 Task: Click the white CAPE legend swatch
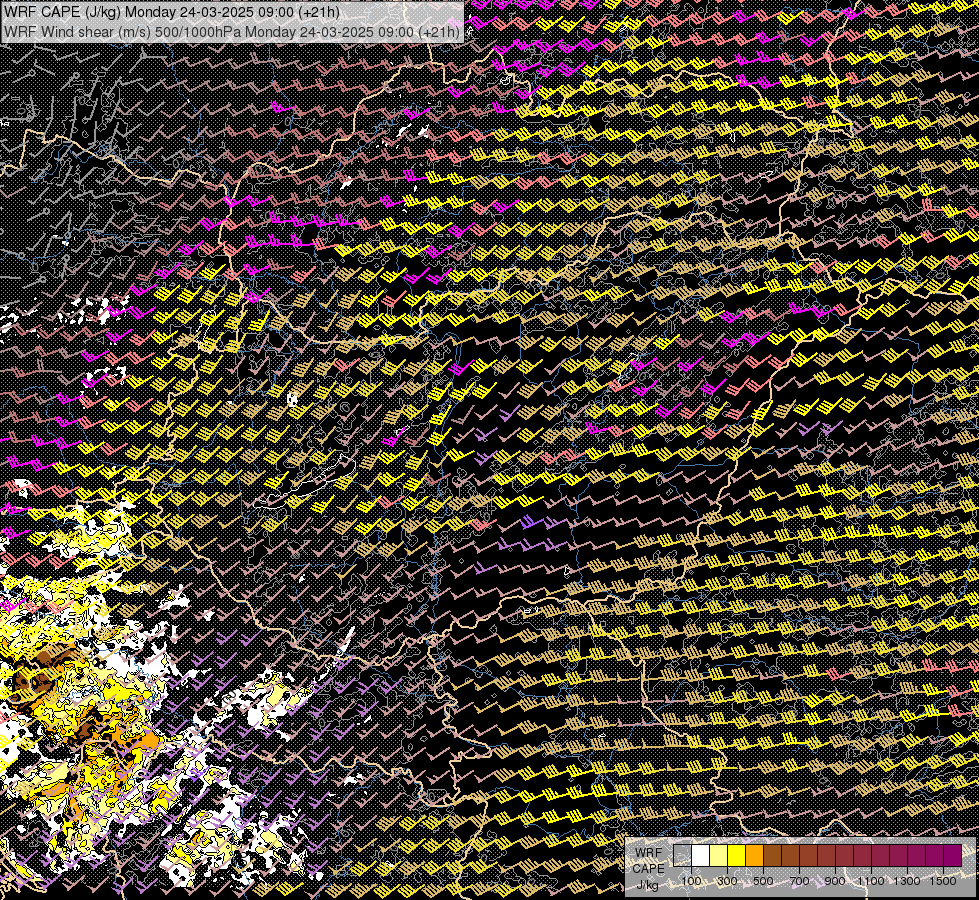click(701, 856)
